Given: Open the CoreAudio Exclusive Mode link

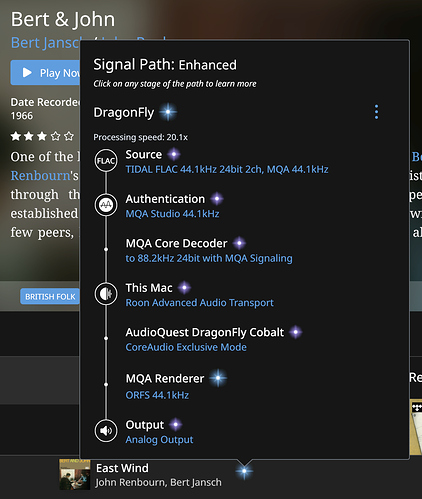Looking at the screenshot, I should click(x=186, y=347).
